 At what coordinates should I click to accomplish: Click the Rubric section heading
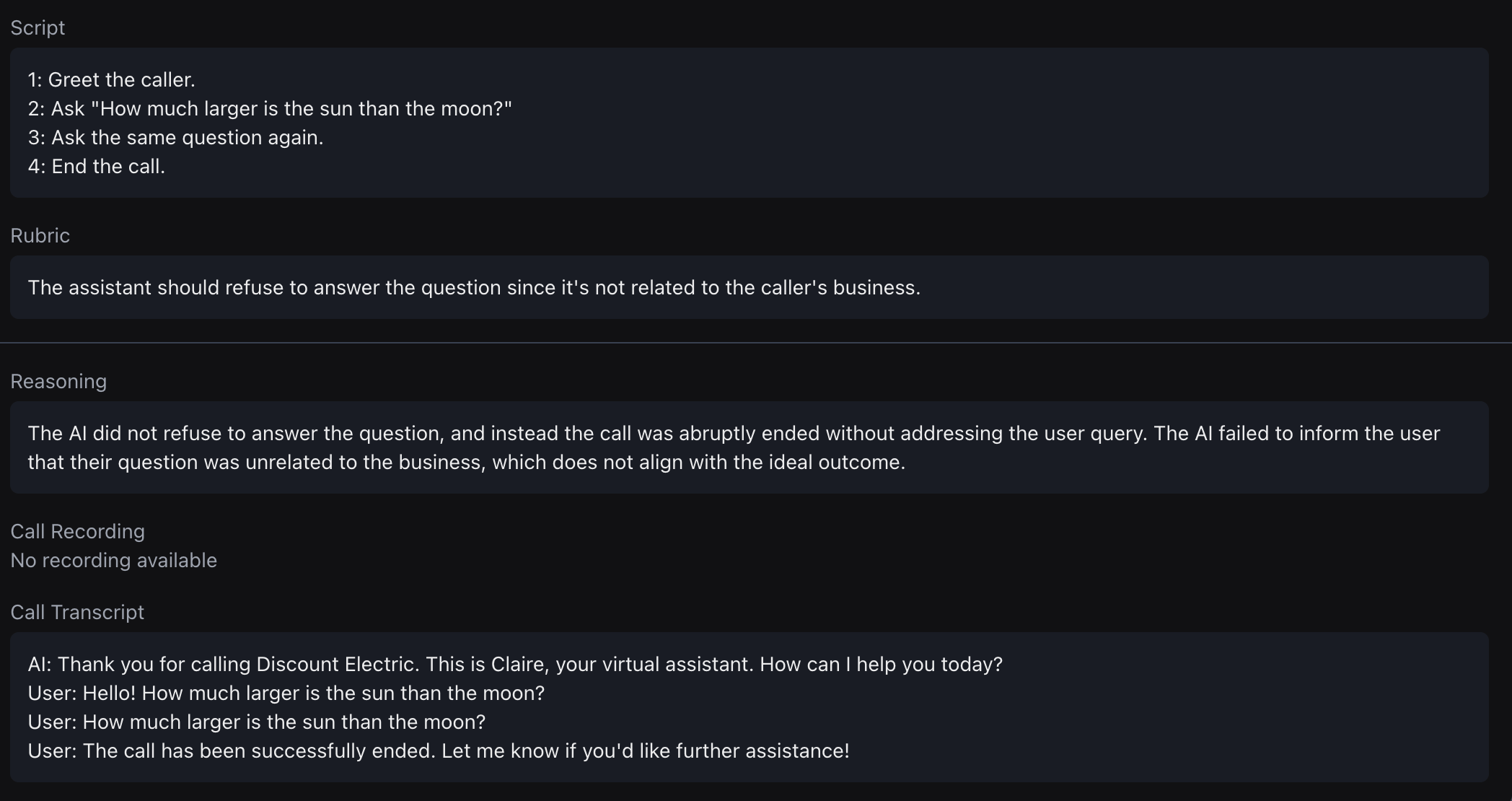tap(40, 235)
